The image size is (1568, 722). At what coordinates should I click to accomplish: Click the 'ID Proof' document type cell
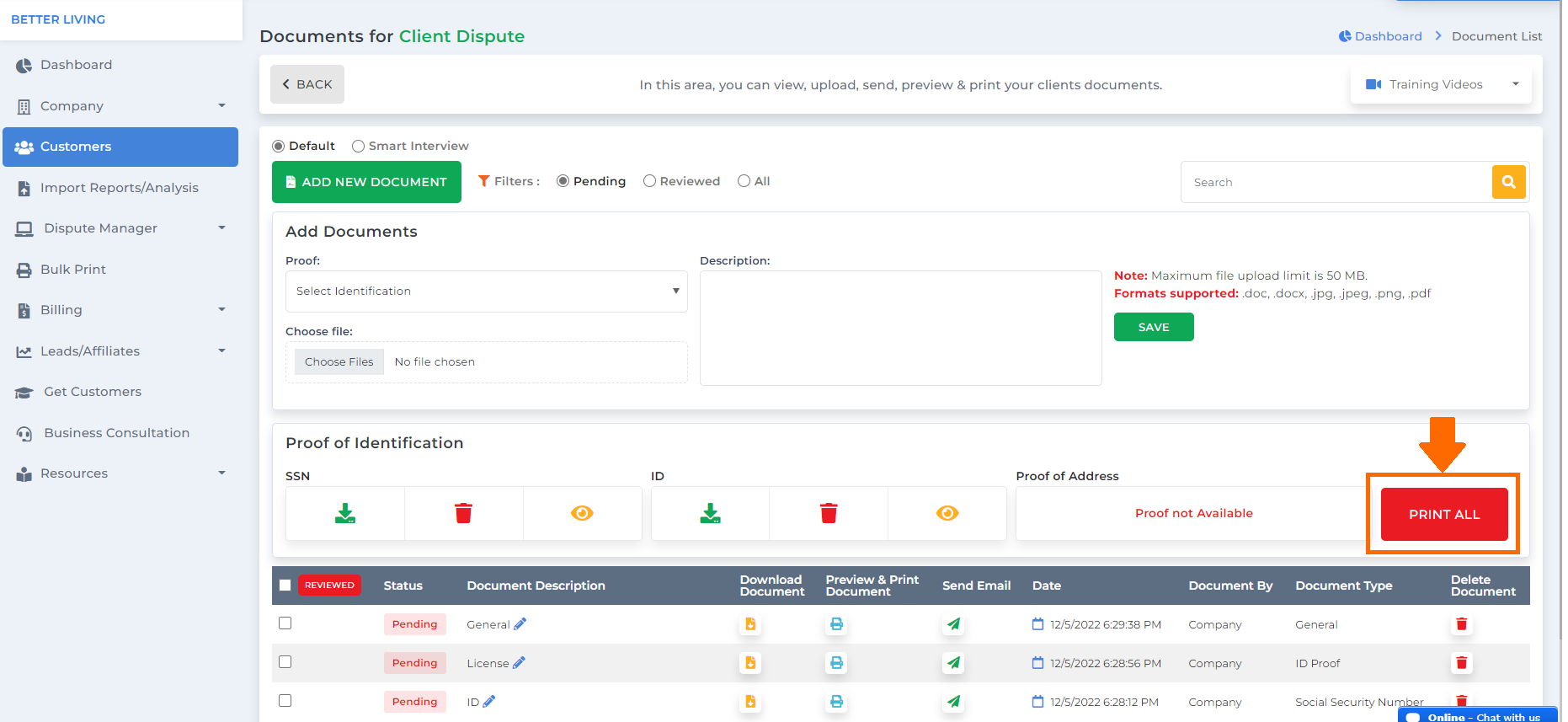1318,663
